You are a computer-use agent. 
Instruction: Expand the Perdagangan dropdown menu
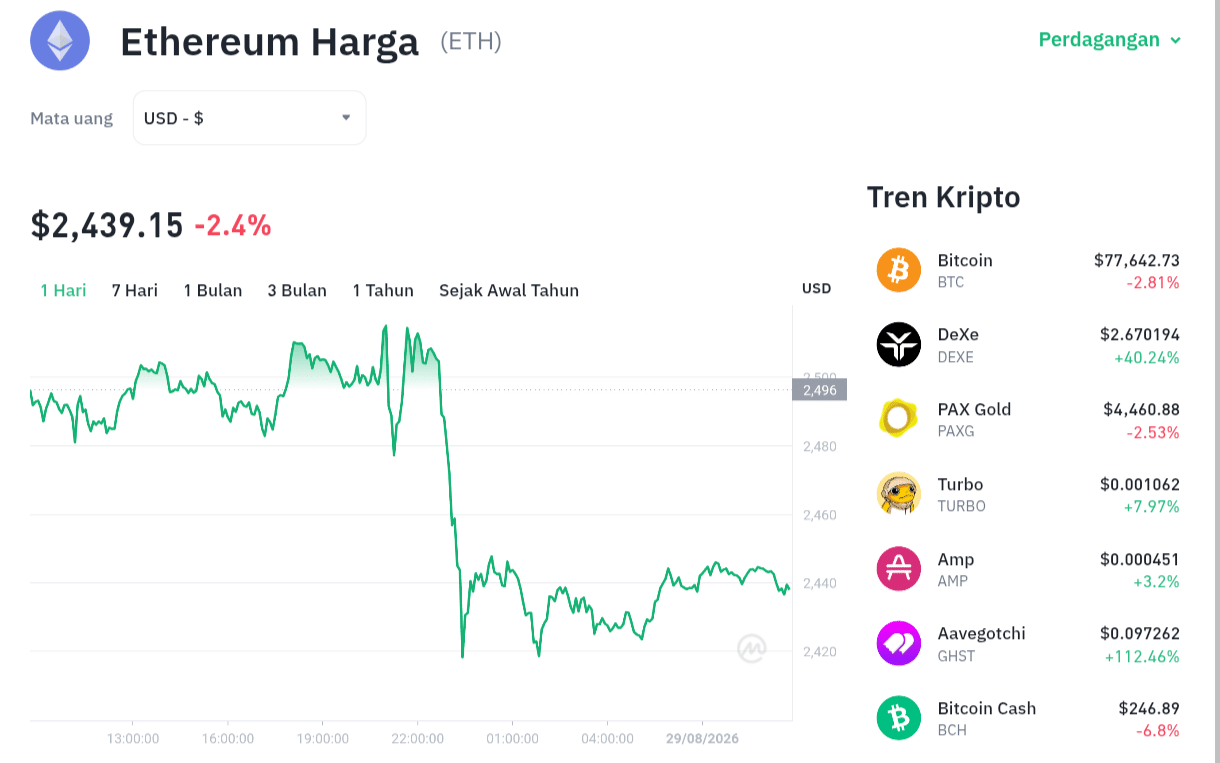1109,40
